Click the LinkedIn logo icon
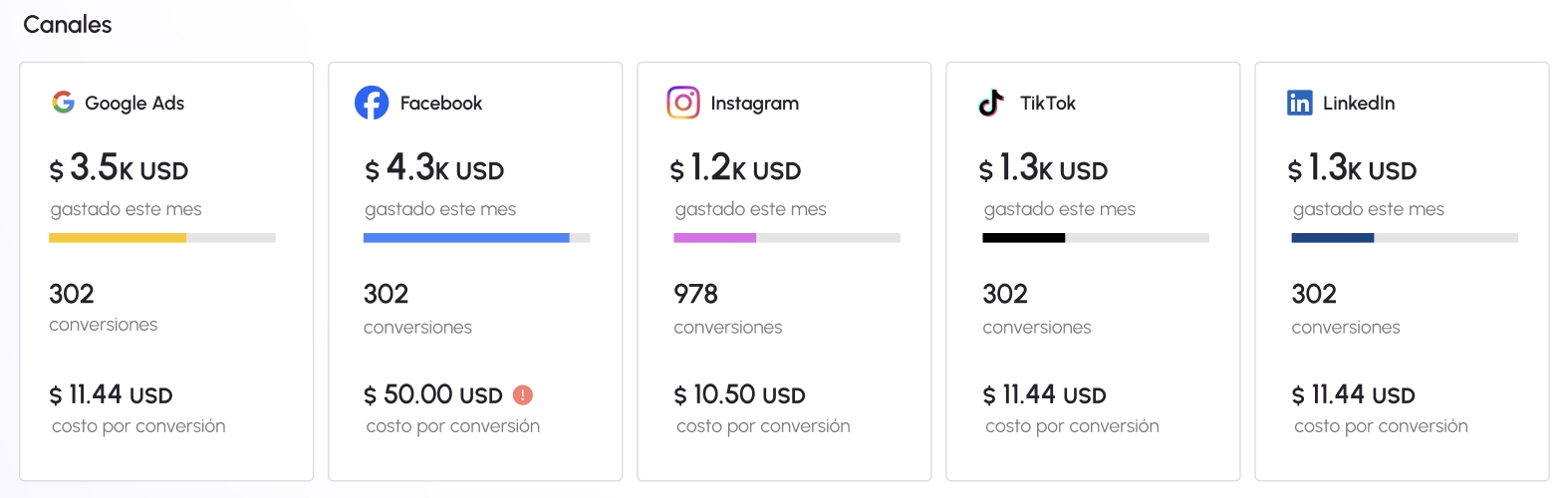 [1300, 103]
